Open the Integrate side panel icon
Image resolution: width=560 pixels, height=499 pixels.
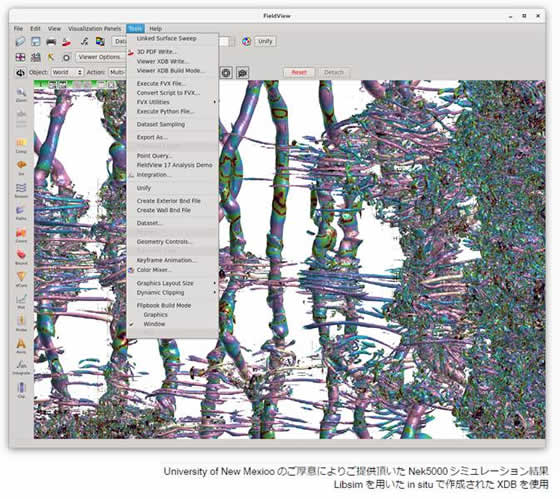[x=21, y=368]
